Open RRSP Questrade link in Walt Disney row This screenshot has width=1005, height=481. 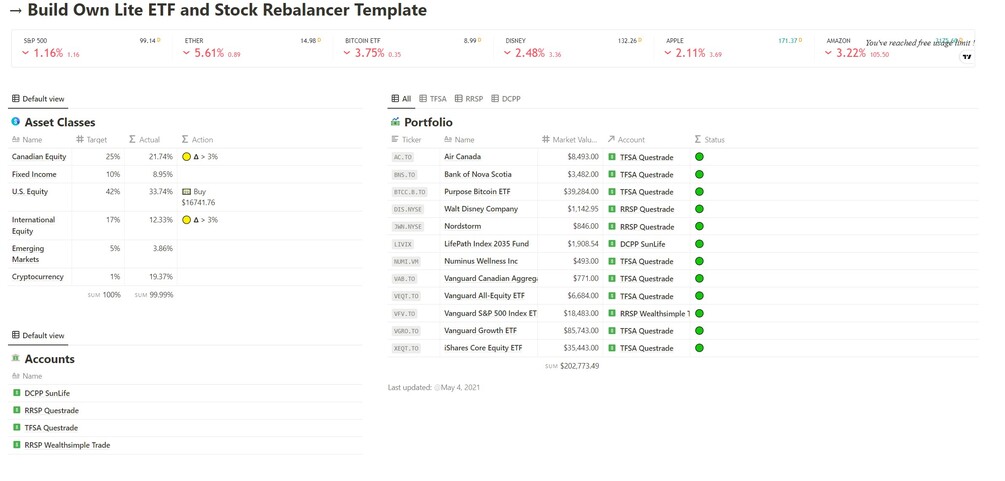(x=647, y=209)
